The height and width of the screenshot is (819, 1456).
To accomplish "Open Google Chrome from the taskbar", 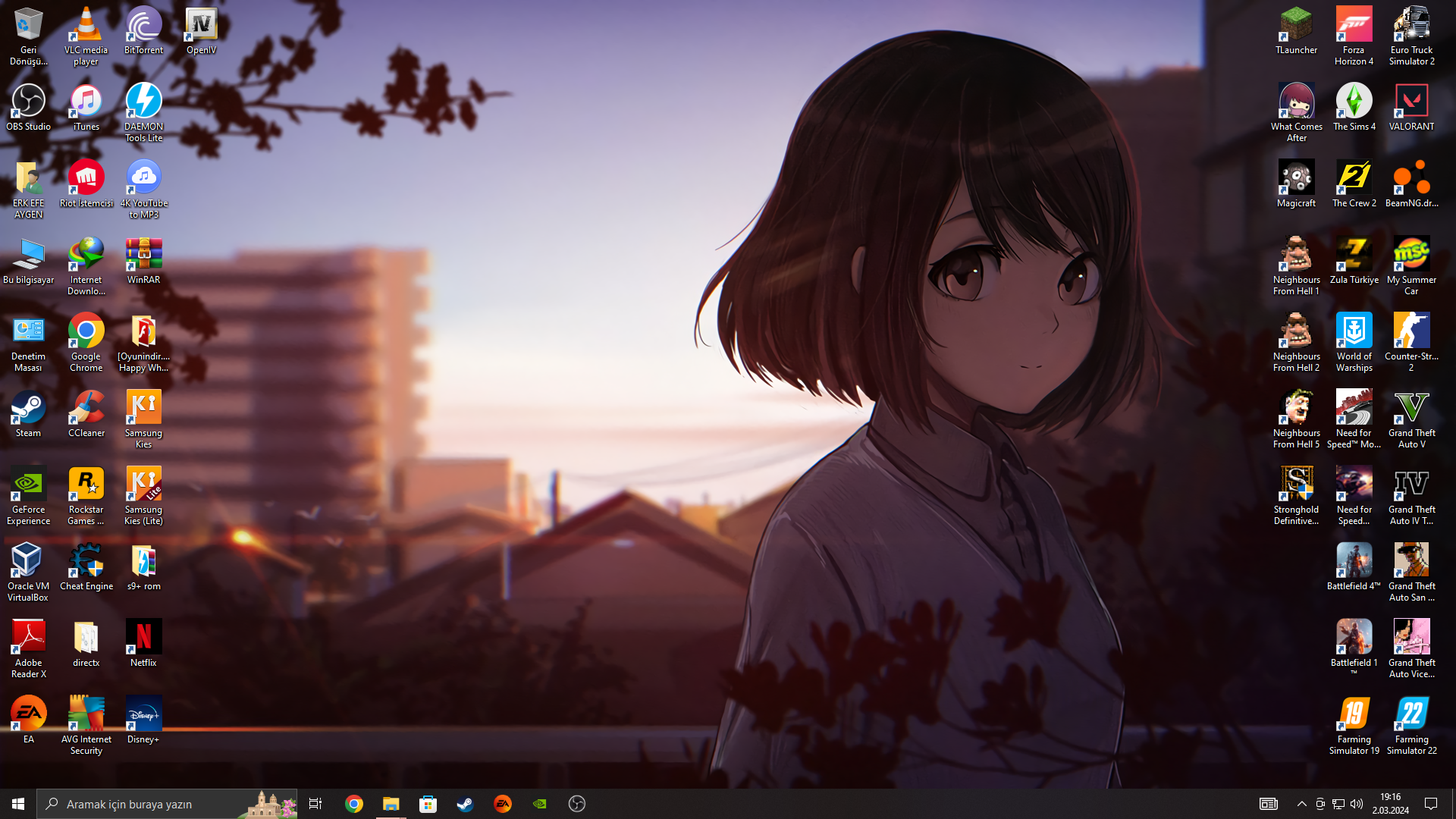I will tap(354, 804).
